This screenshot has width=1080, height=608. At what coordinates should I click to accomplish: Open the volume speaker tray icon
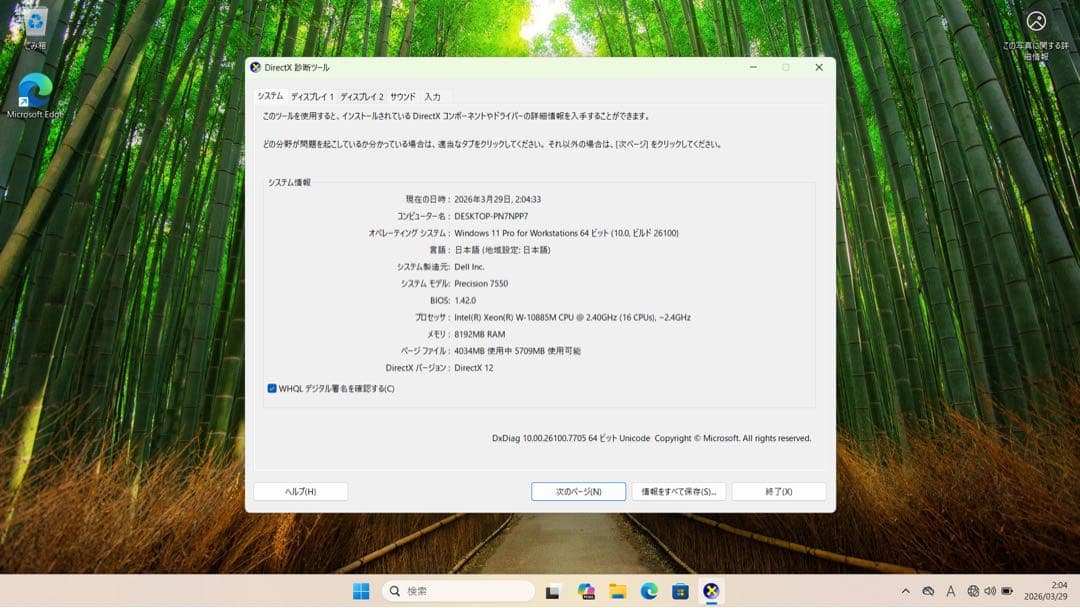click(990, 591)
